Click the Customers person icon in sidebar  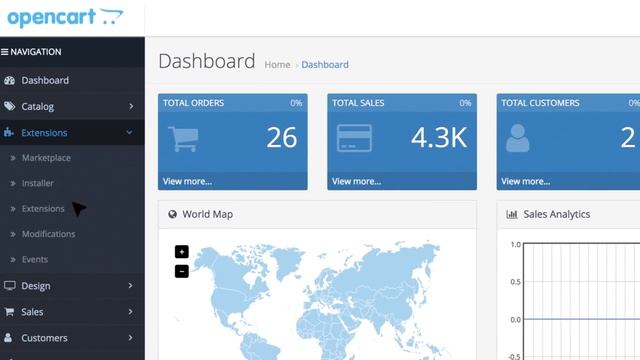[x=8, y=338]
